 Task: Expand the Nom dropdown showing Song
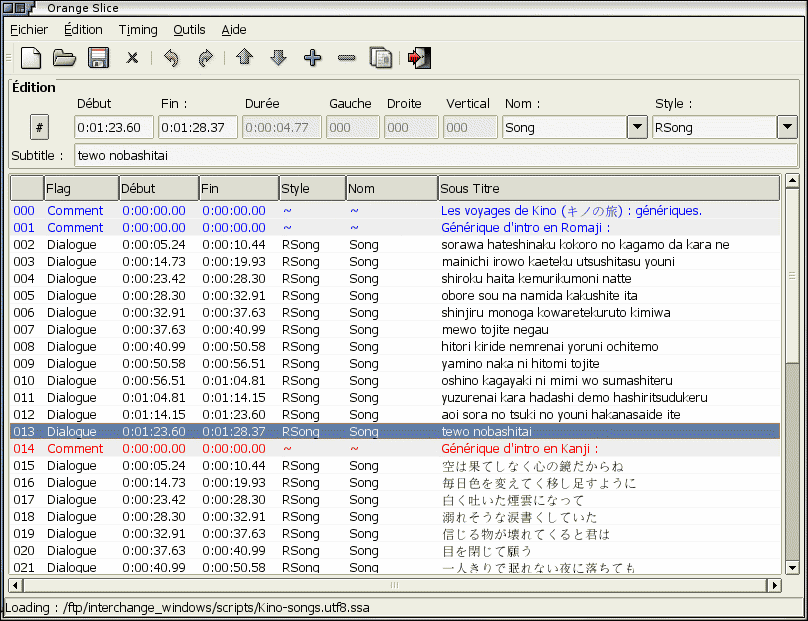637,127
